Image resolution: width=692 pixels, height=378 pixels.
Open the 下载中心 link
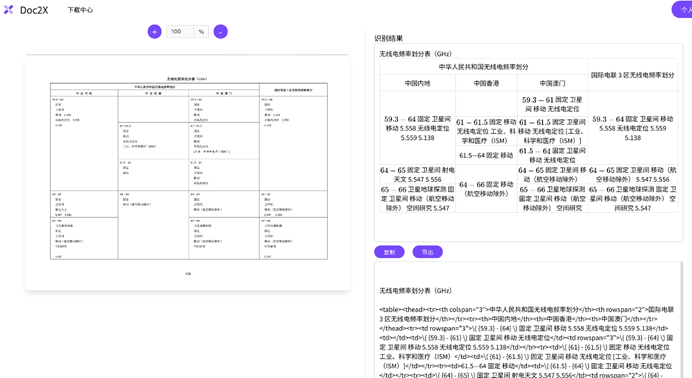click(80, 10)
